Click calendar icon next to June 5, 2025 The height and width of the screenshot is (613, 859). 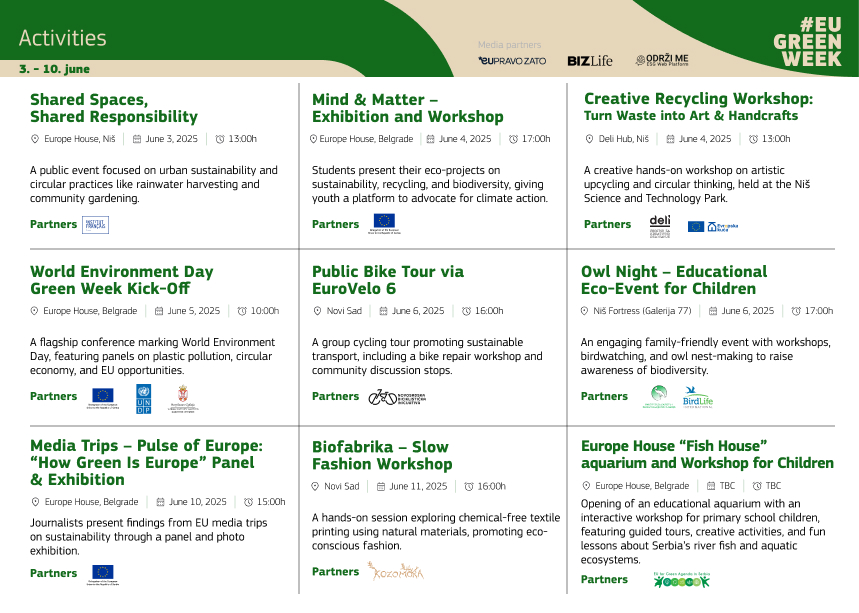(159, 311)
